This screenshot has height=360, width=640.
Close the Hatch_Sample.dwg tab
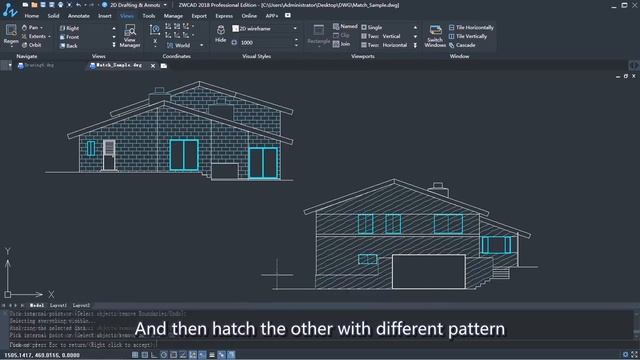[153, 66]
